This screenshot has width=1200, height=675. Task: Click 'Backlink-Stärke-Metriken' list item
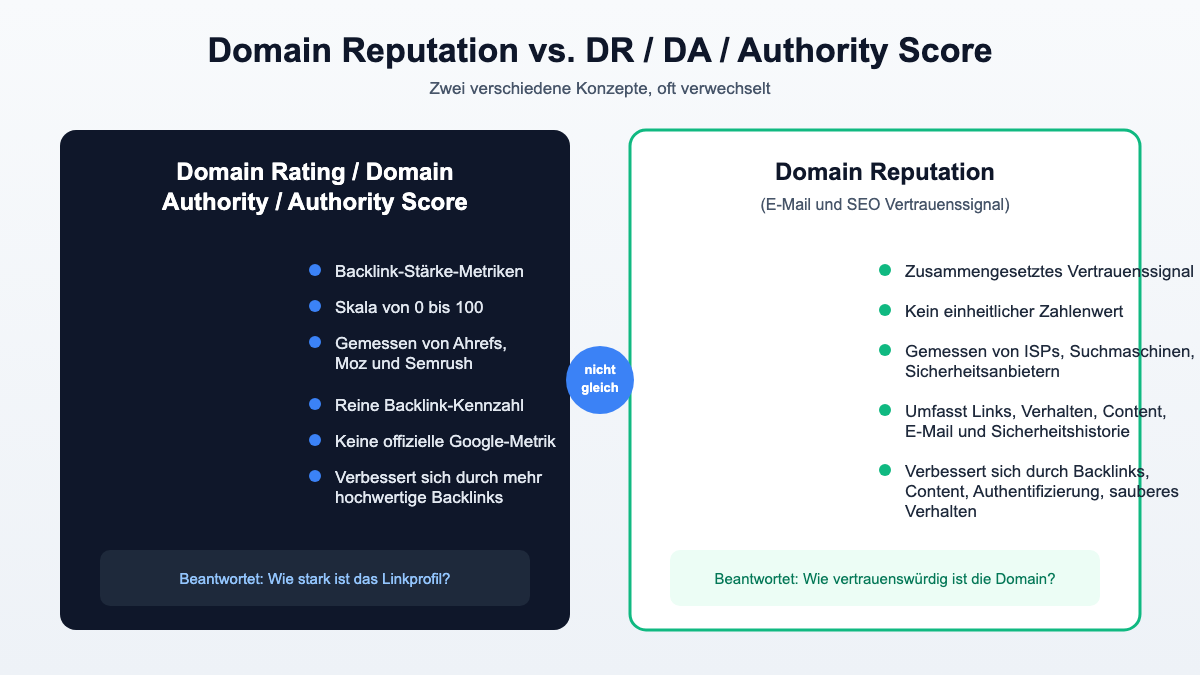(429, 271)
